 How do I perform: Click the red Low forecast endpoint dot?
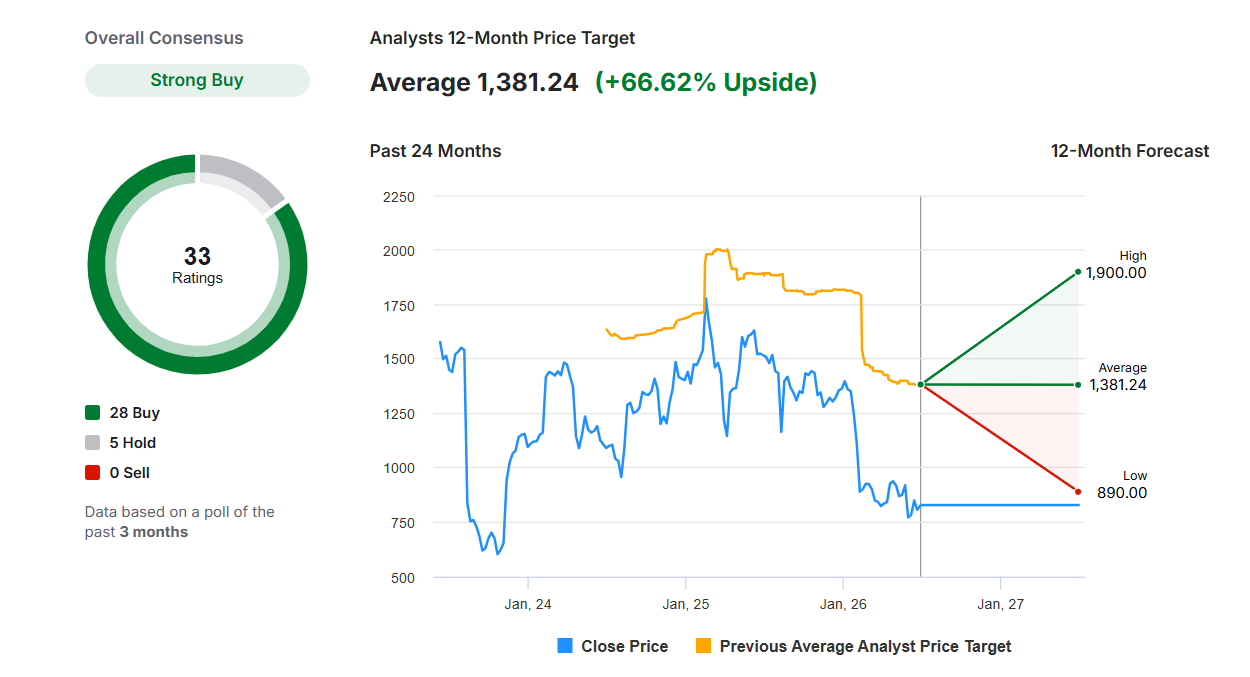1078,491
